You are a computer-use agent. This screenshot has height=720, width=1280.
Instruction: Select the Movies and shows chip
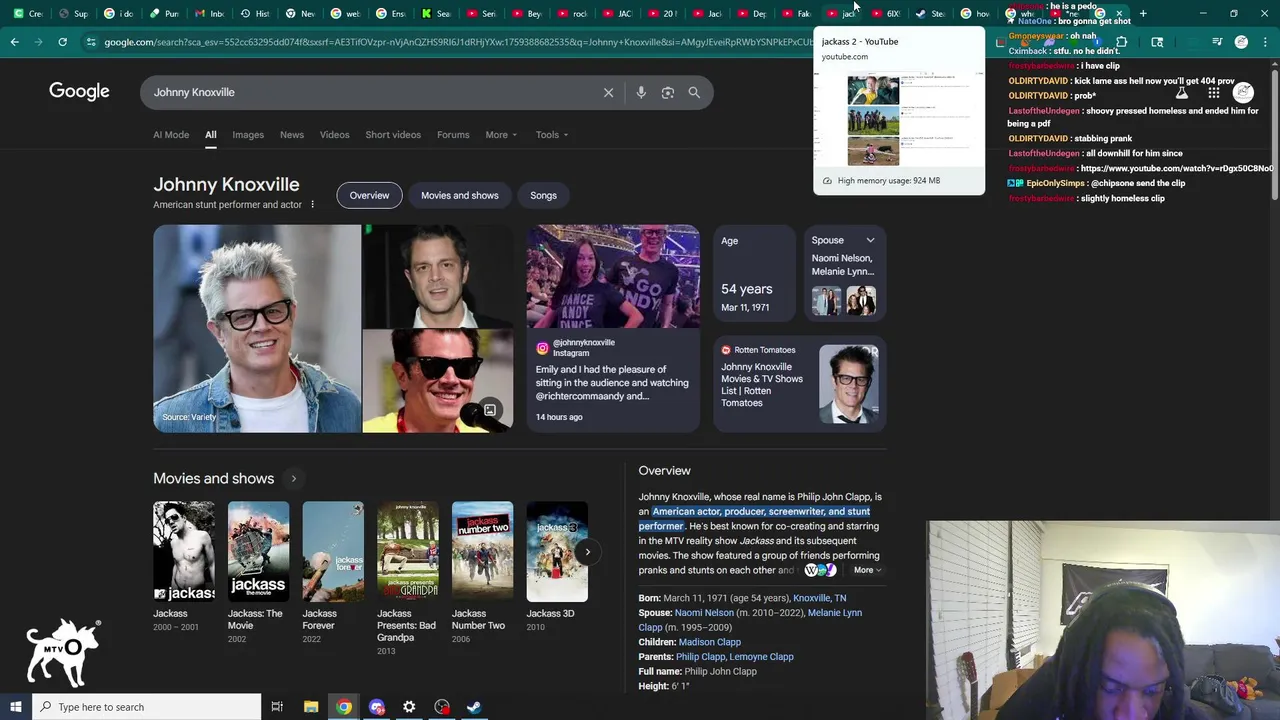460,195
